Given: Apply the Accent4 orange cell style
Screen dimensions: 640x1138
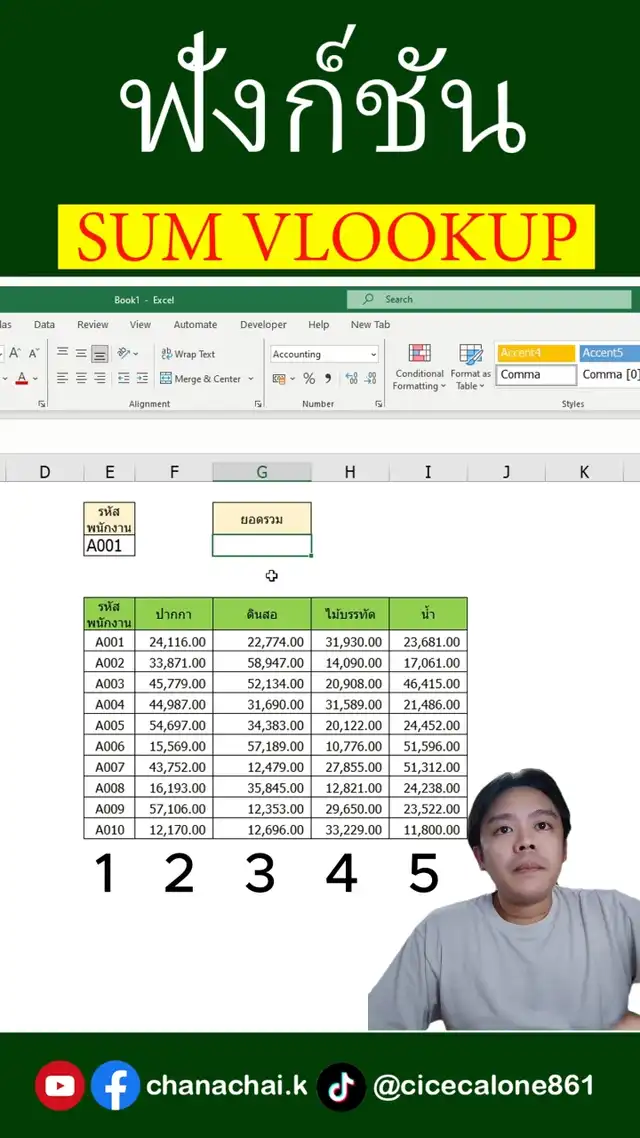Looking at the screenshot, I should click(x=536, y=353).
